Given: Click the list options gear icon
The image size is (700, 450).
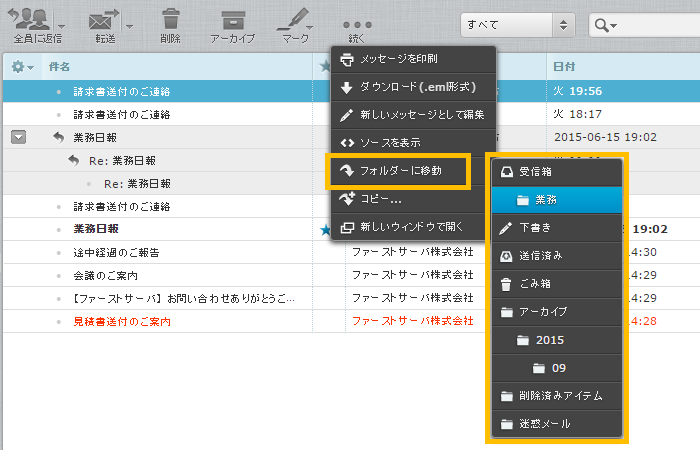Looking at the screenshot, I should (19, 67).
